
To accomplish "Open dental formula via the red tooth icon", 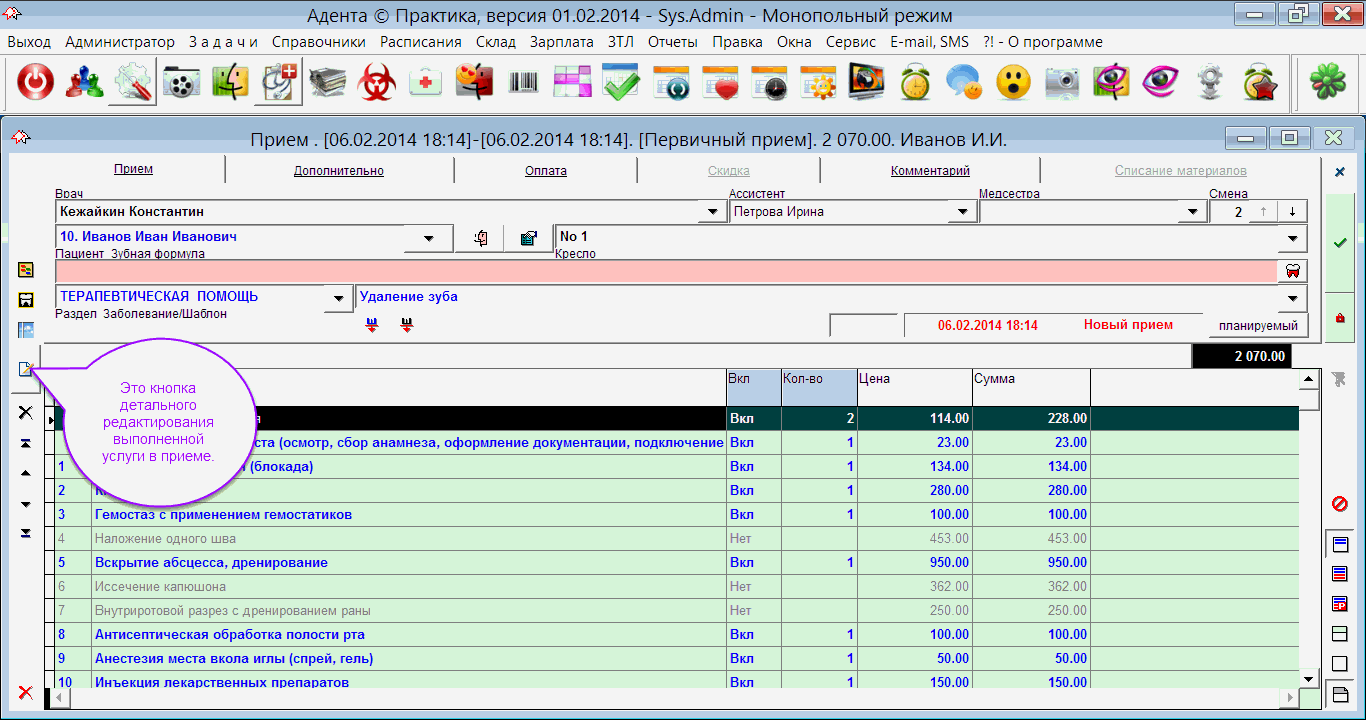I will click(x=1292, y=271).
